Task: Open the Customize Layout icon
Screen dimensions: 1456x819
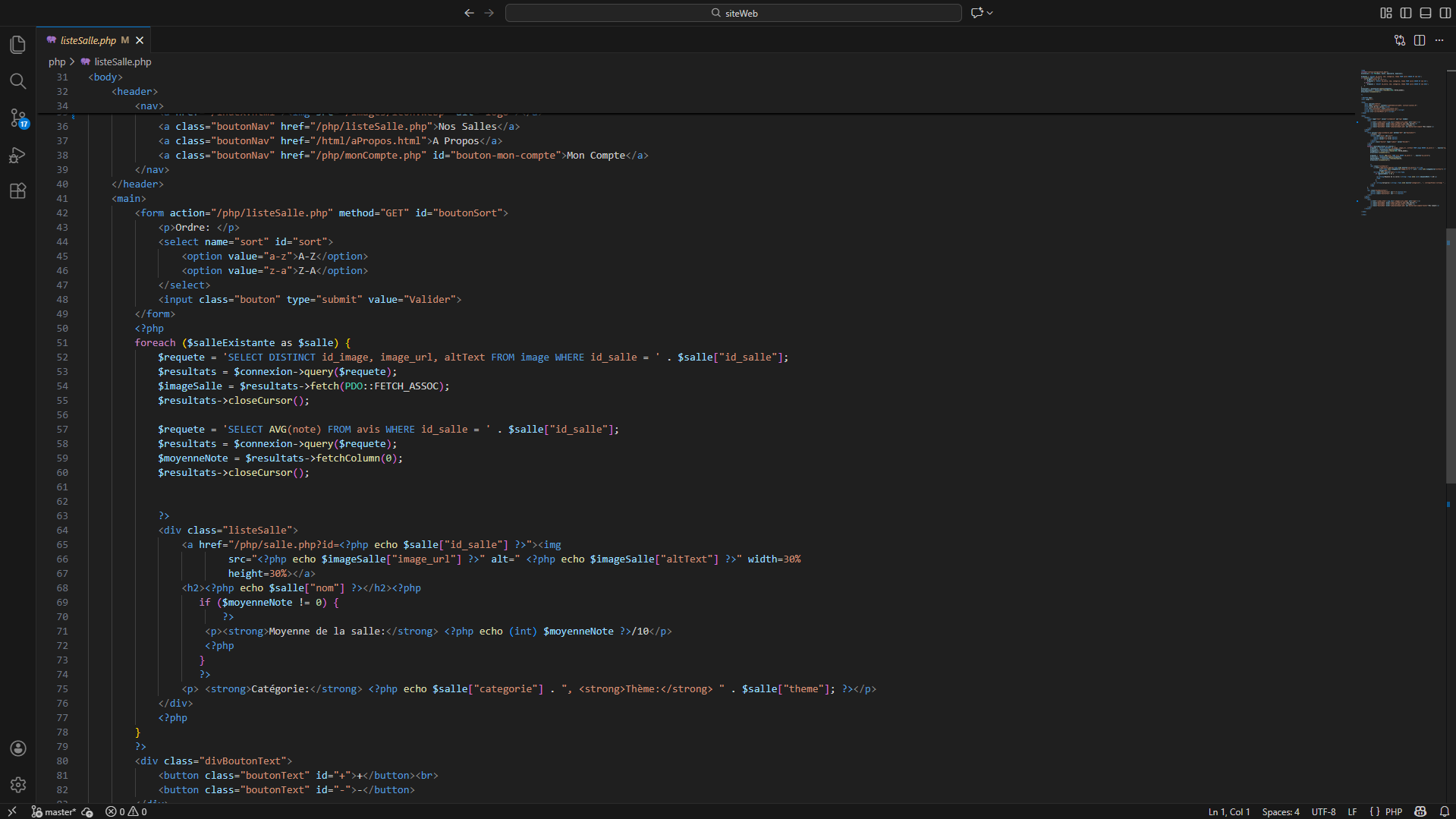Action: coord(1386,13)
